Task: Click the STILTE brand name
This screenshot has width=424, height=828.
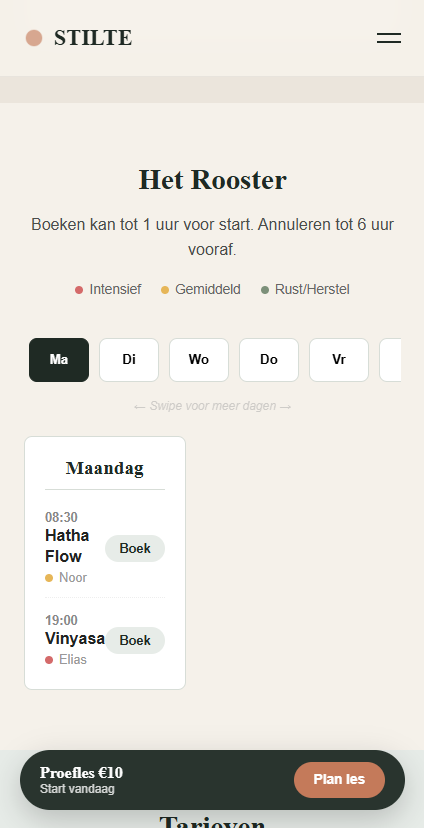Action: click(93, 38)
